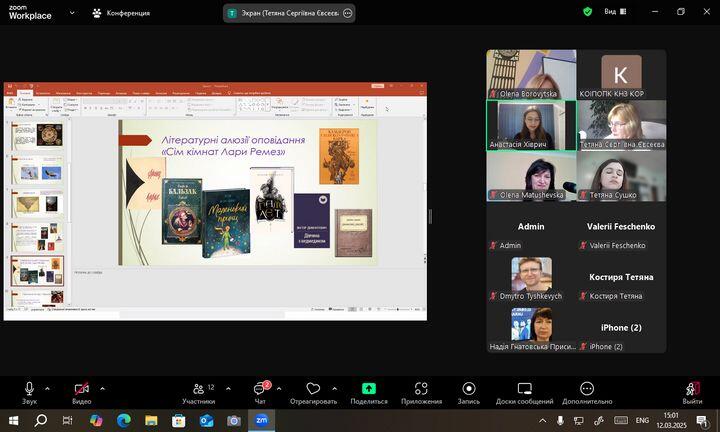Select КОІПОПК КНЗ КОР participant tile

[x=621, y=74]
